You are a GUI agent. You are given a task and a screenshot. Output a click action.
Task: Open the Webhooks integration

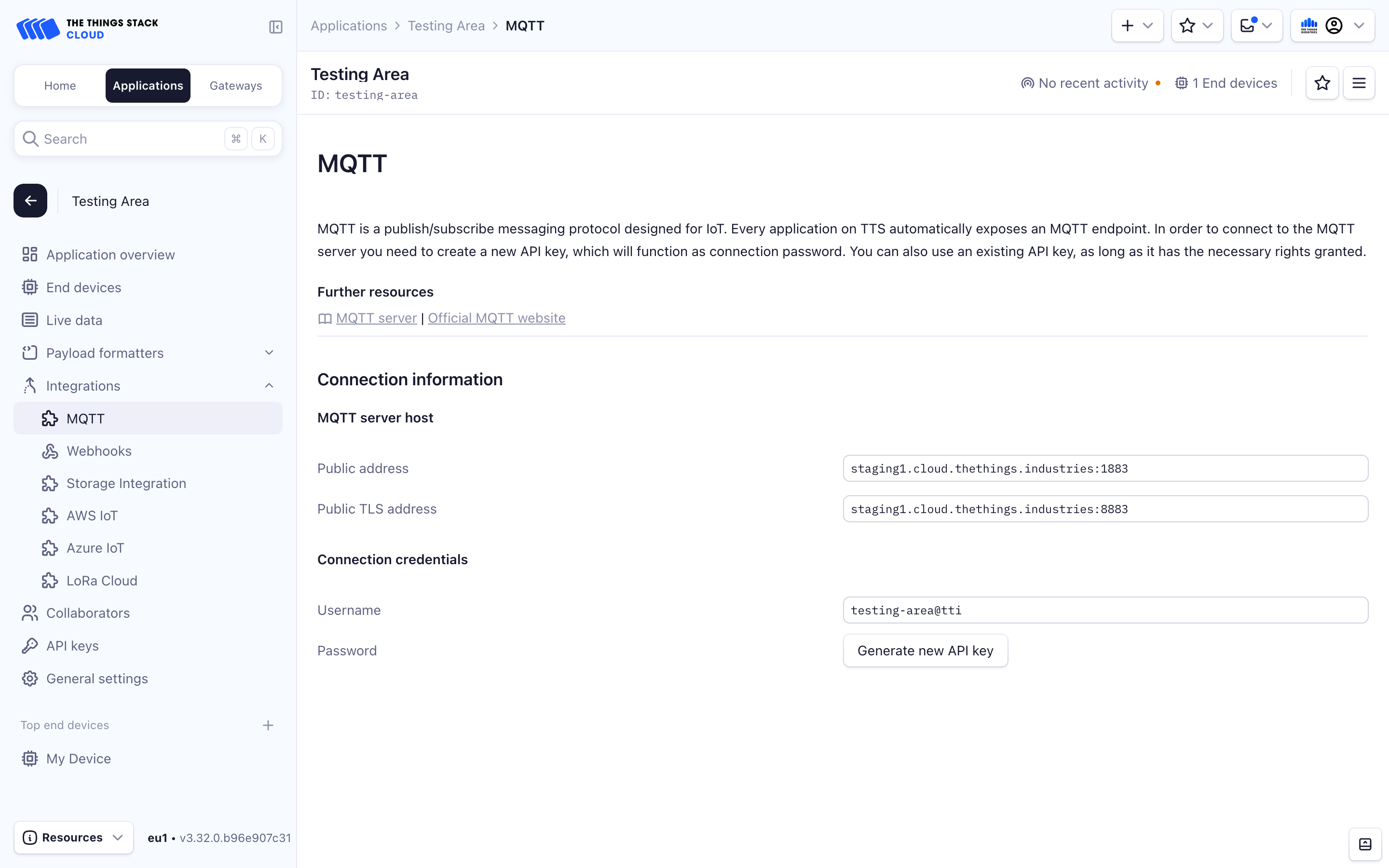click(x=99, y=451)
